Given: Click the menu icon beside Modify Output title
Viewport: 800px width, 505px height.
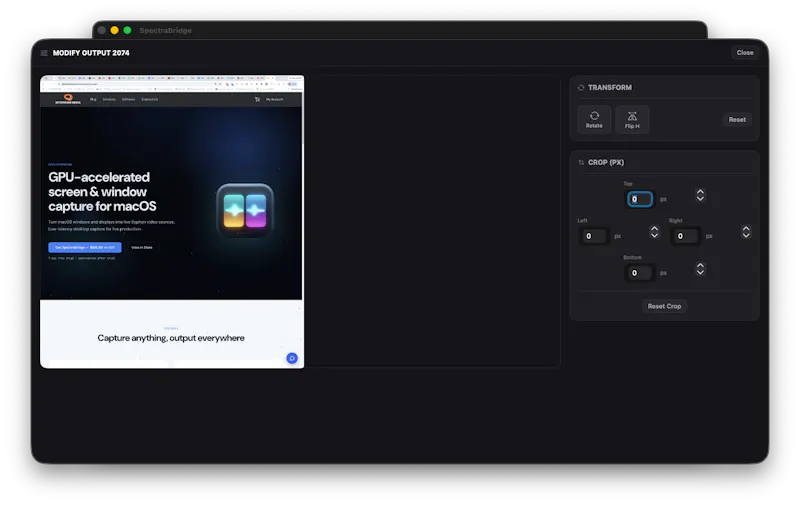Looking at the screenshot, I should pos(44,53).
